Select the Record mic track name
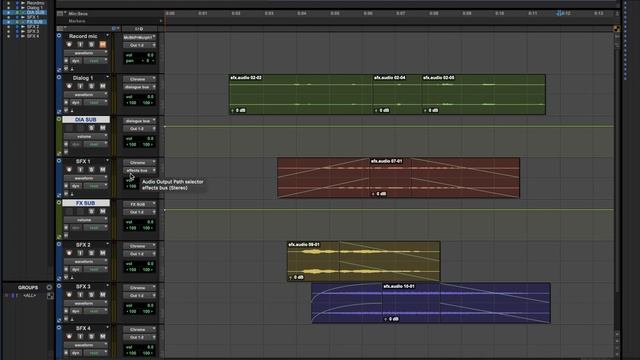The width and height of the screenshot is (640, 360). pos(83,36)
